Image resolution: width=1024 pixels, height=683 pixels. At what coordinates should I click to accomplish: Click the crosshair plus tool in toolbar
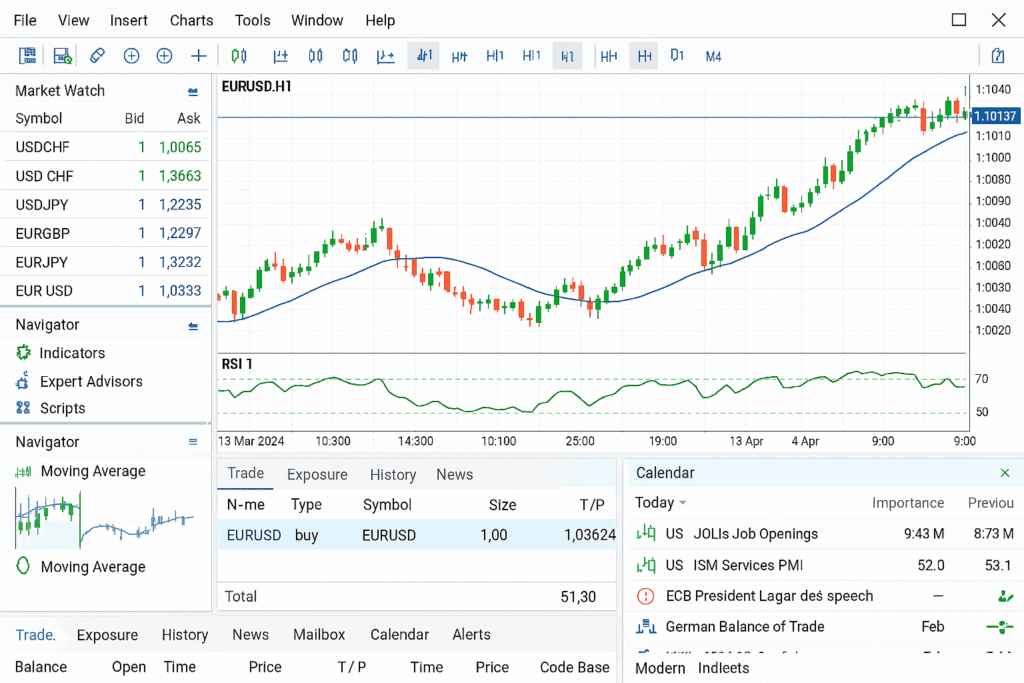198,56
